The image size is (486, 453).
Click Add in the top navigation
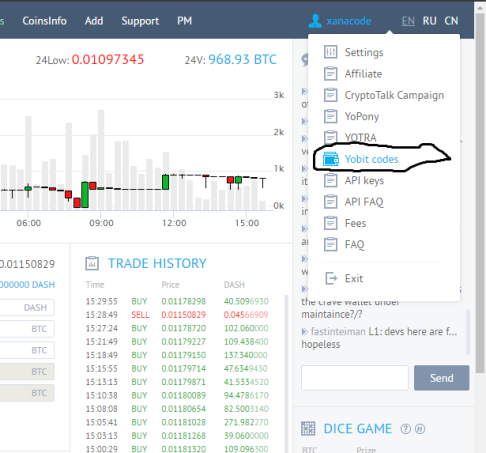(x=94, y=21)
